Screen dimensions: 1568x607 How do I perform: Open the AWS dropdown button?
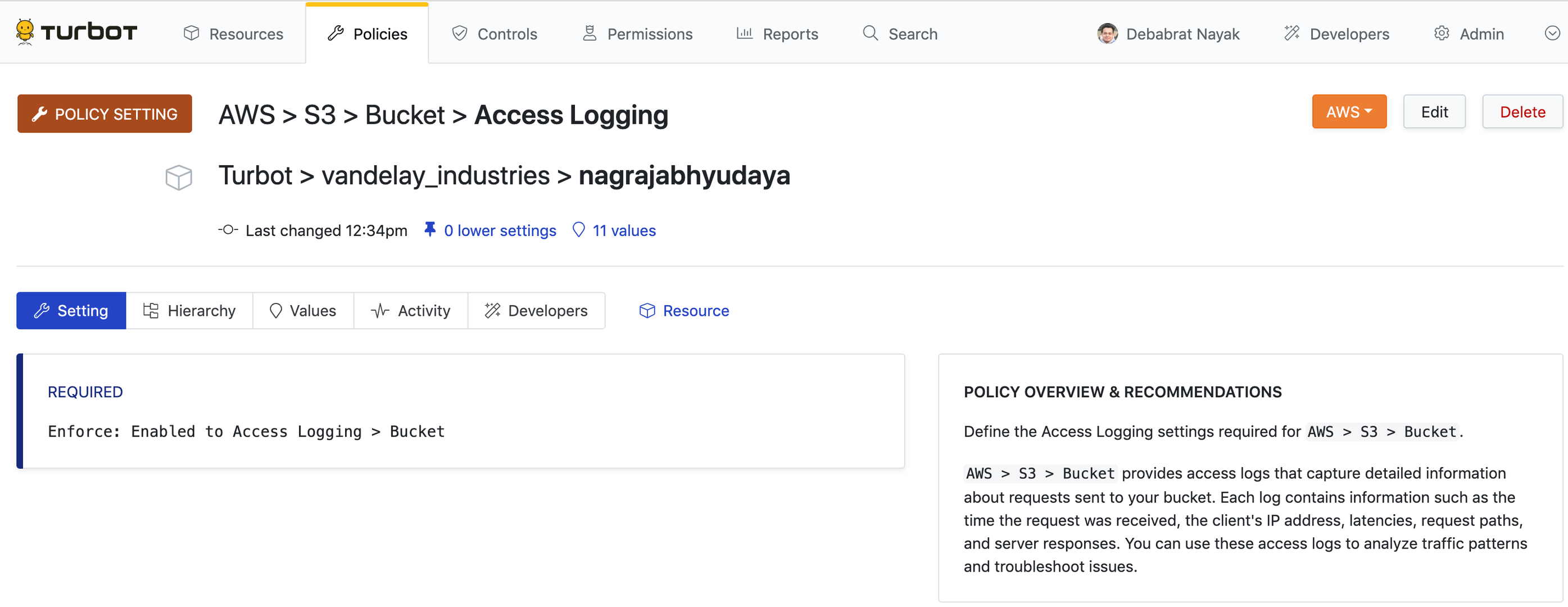(x=1349, y=111)
